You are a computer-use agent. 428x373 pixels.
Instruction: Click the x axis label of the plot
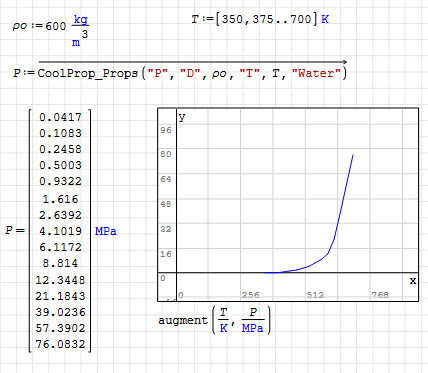(413, 281)
